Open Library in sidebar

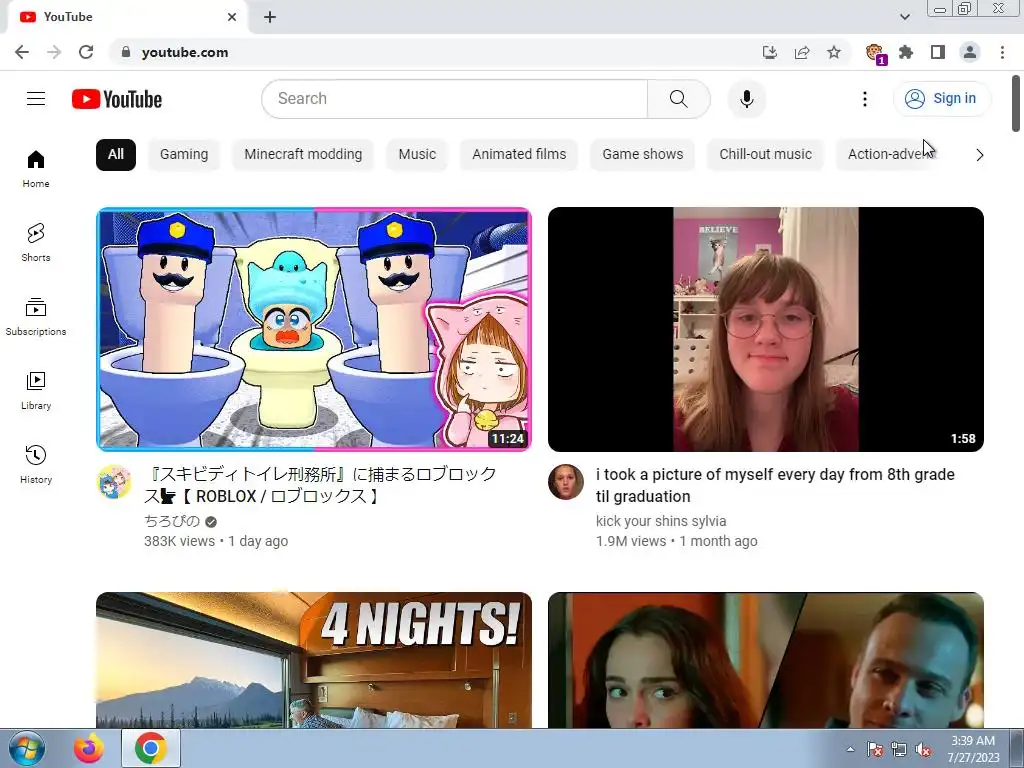[x=36, y=391]
